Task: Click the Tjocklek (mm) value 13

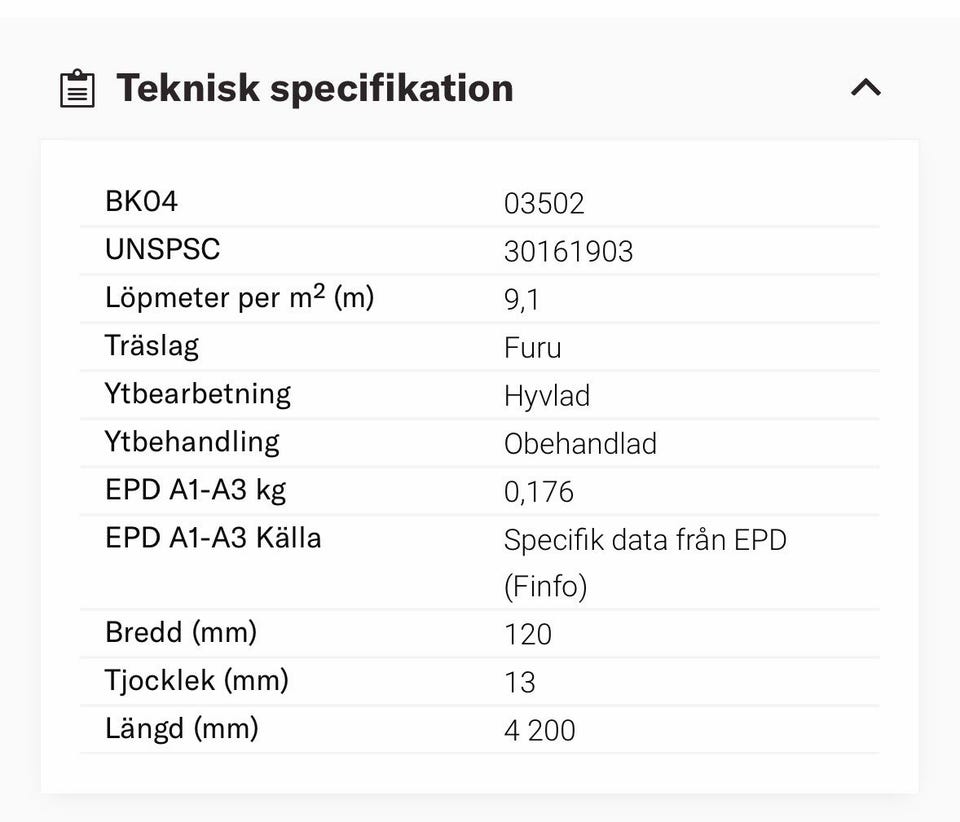Action: (x=520, y=682)
